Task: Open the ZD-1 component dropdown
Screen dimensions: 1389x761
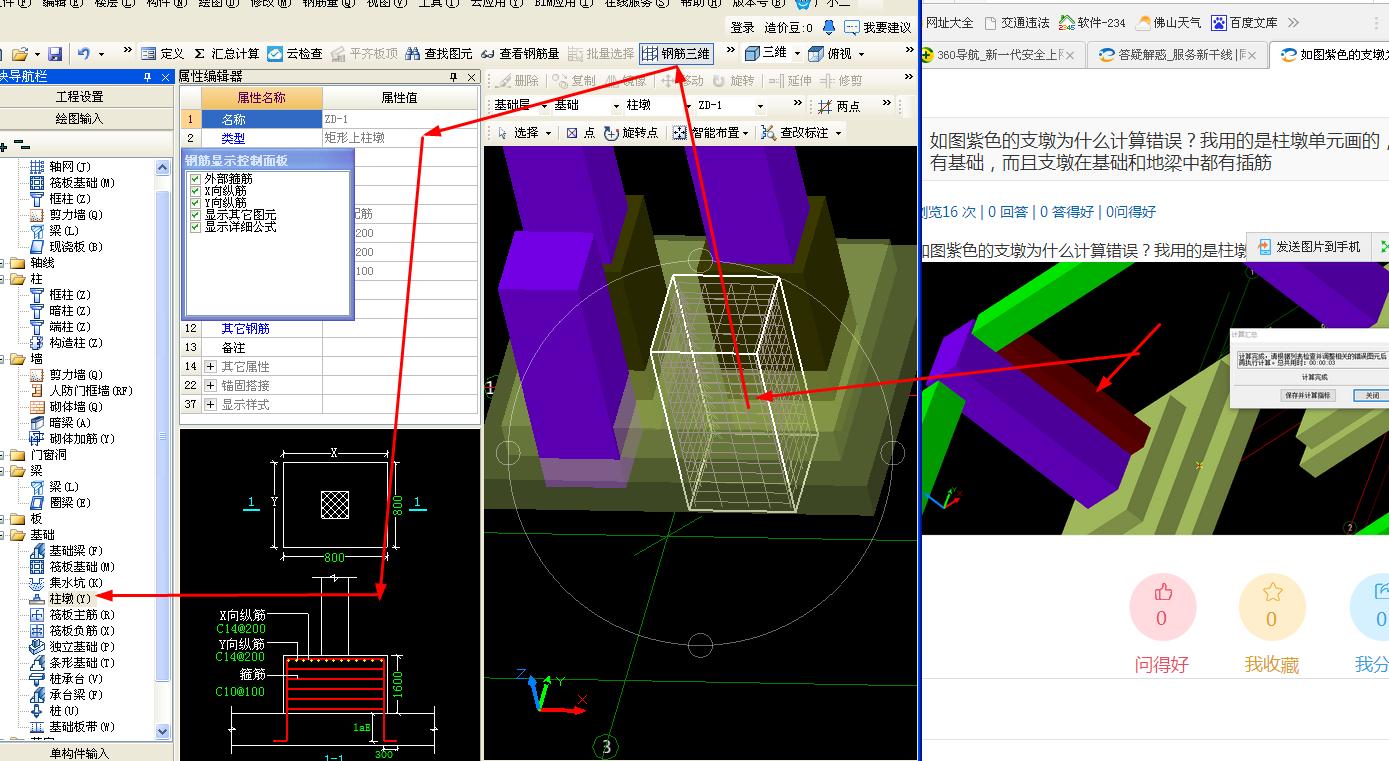Action: 760,106
